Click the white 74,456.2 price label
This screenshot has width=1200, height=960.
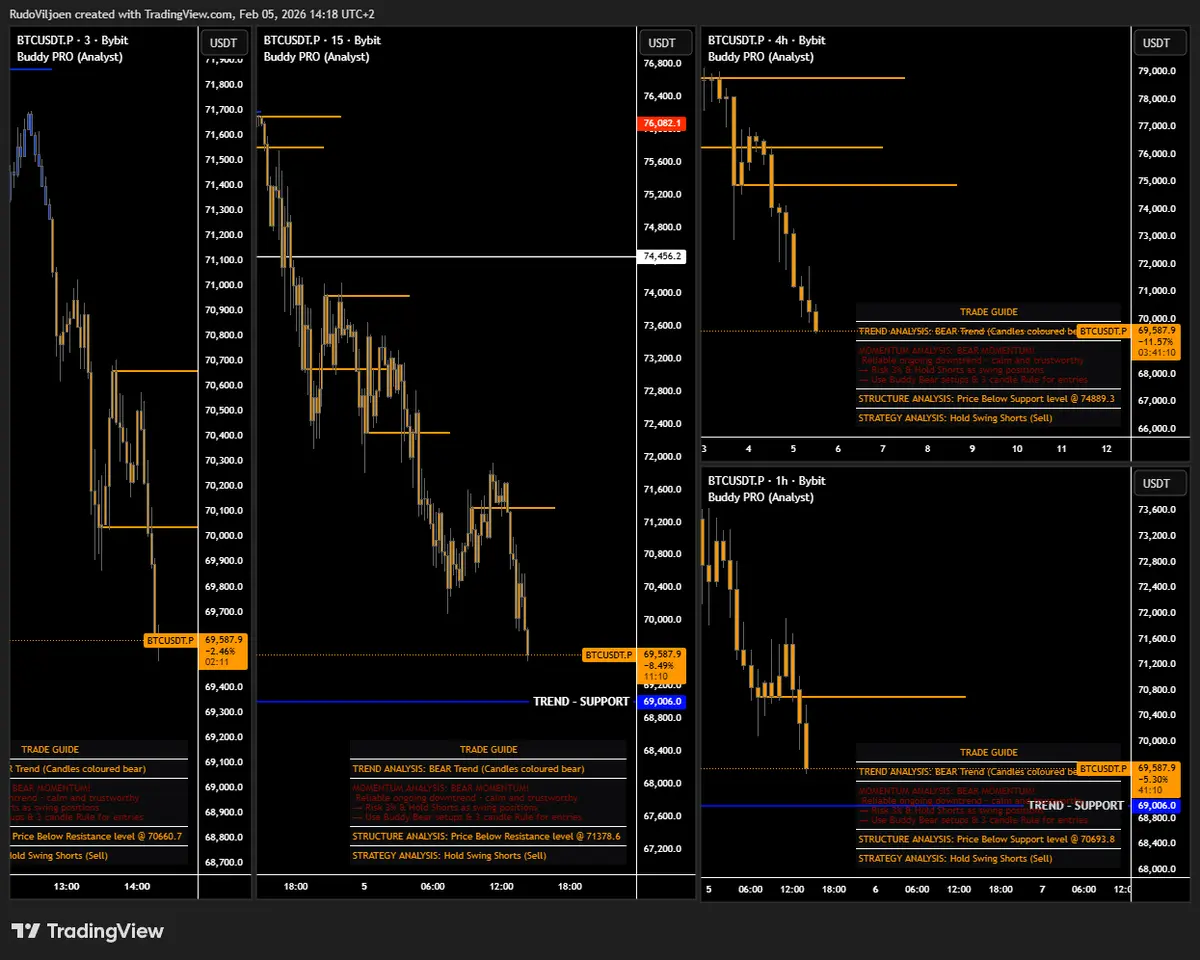[x=663, y=257]
